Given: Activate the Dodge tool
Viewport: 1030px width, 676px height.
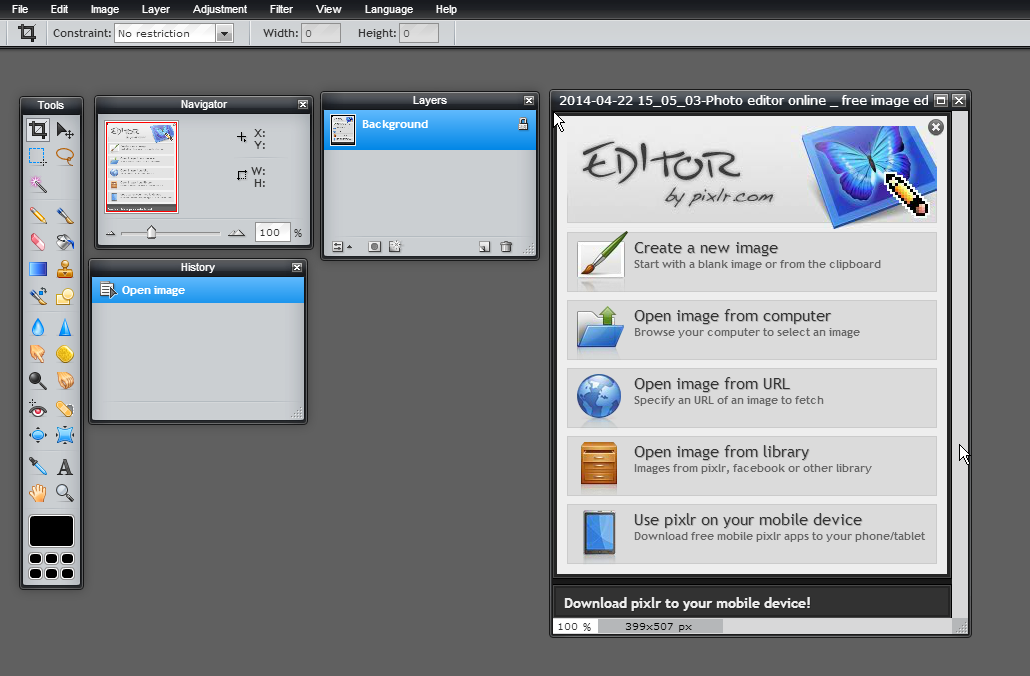Looking at the screenshot, I should pyautogui.click(x=37, y=380).
